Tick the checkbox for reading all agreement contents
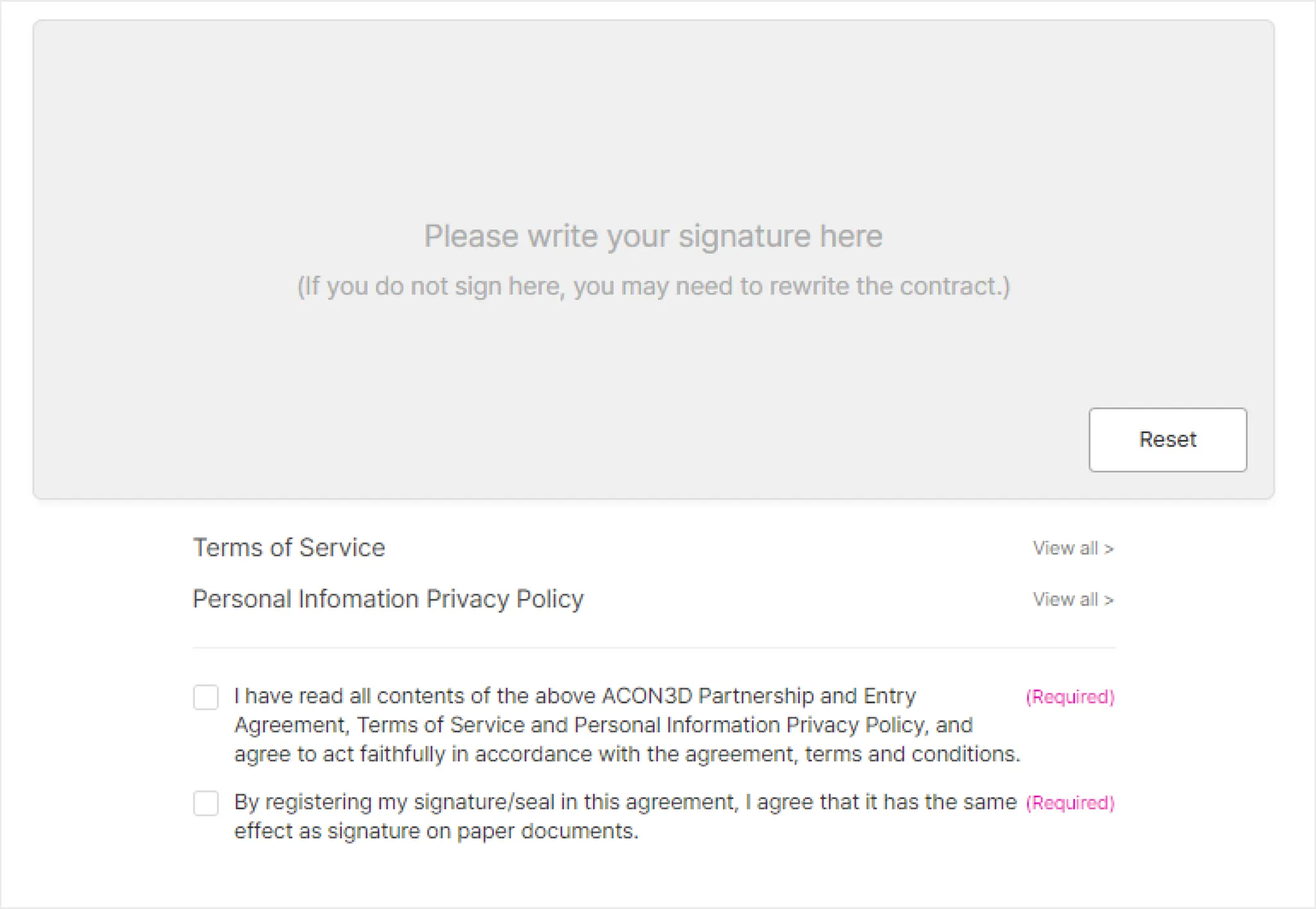Image resolution: width=1316 pixels, height=909 pixels. click(x=206, y=697)
